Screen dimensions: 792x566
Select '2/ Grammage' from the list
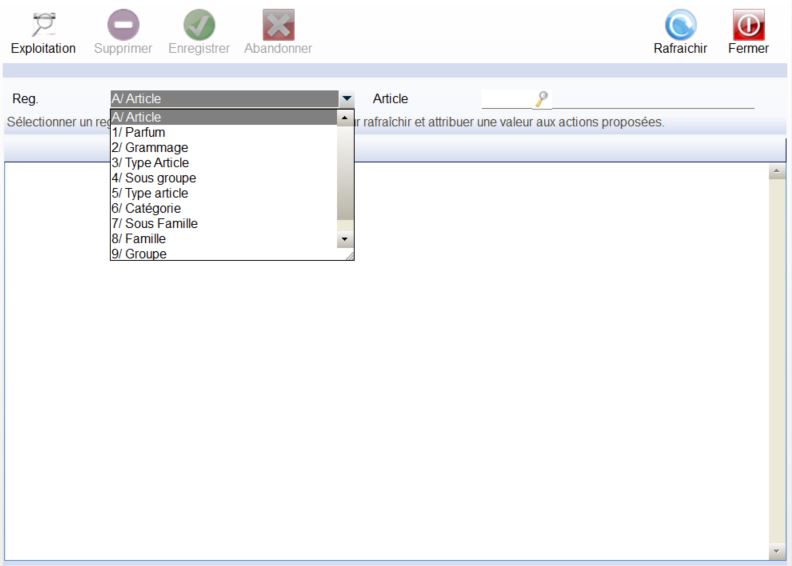coord(149,147)
